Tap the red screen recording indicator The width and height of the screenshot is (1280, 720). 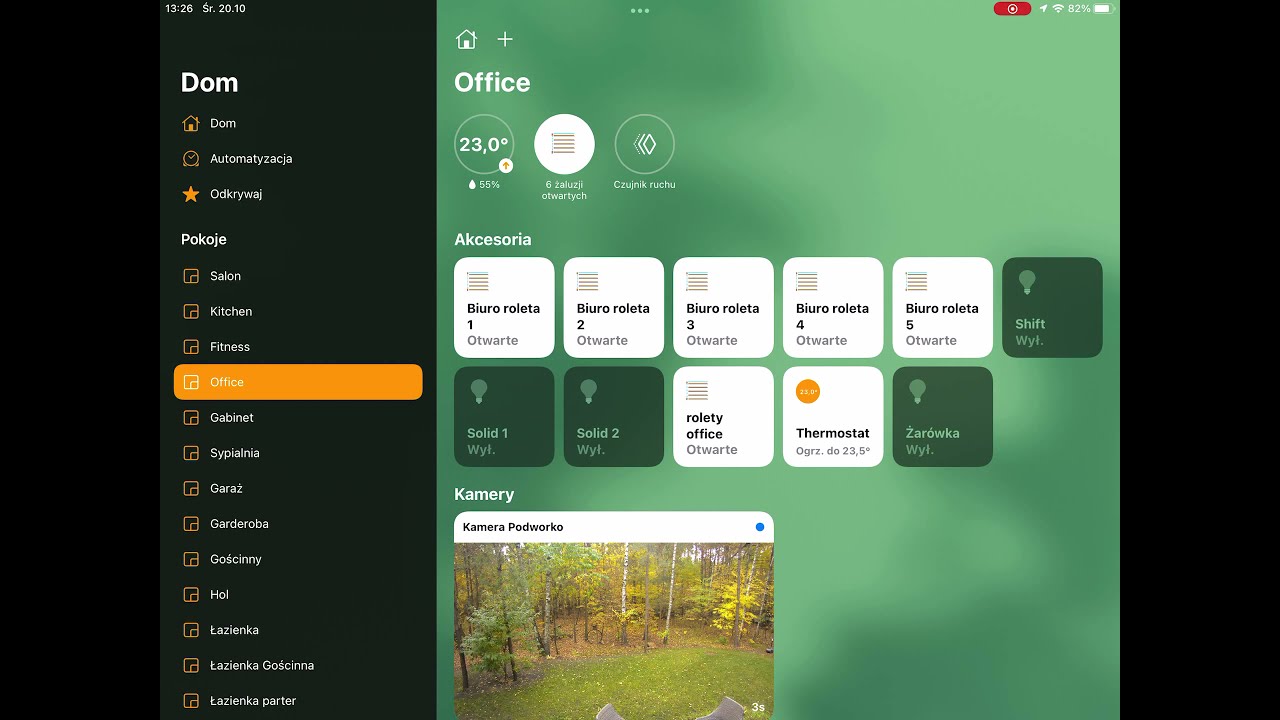(1012, 8)
